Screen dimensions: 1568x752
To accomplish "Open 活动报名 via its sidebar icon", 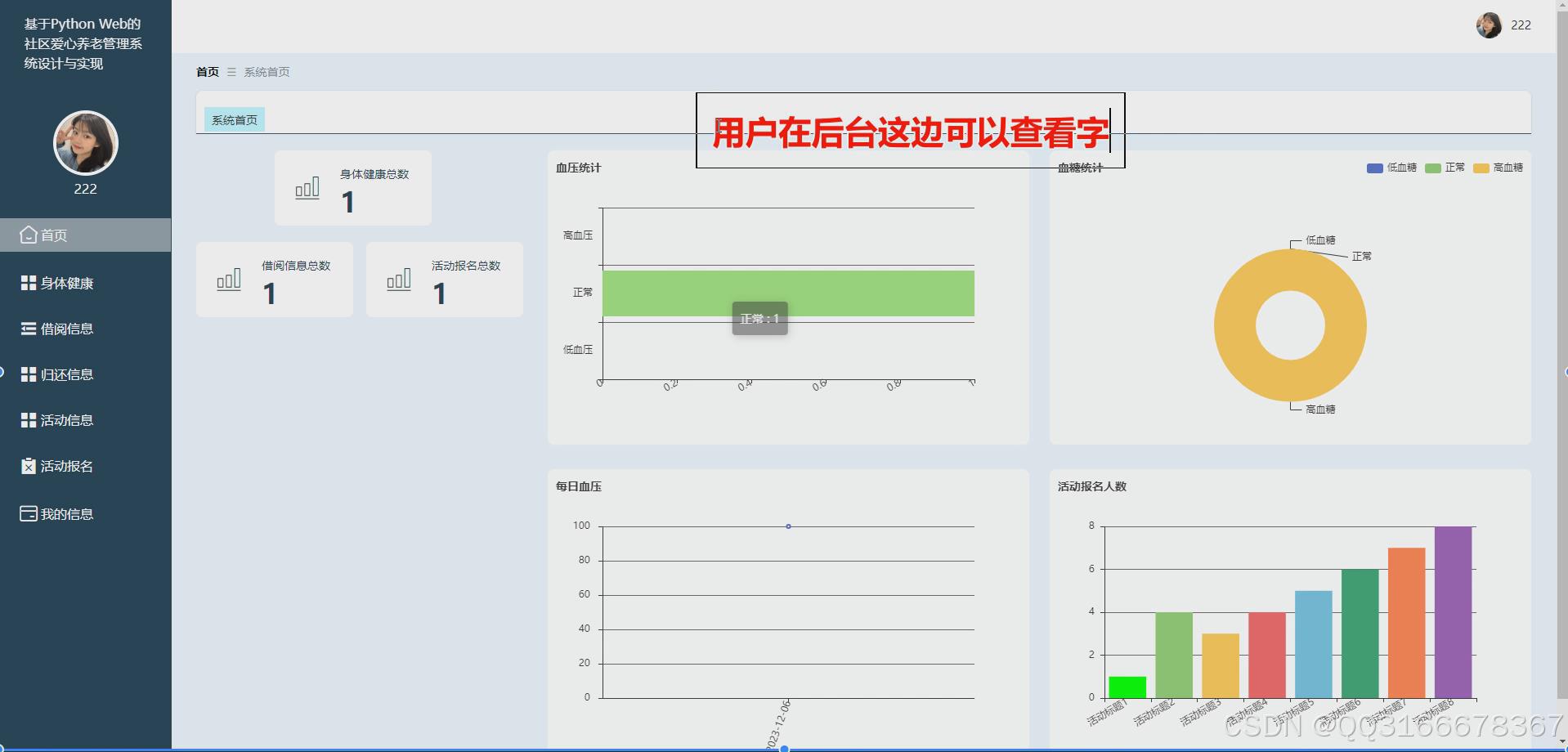I will pos(27,466).
